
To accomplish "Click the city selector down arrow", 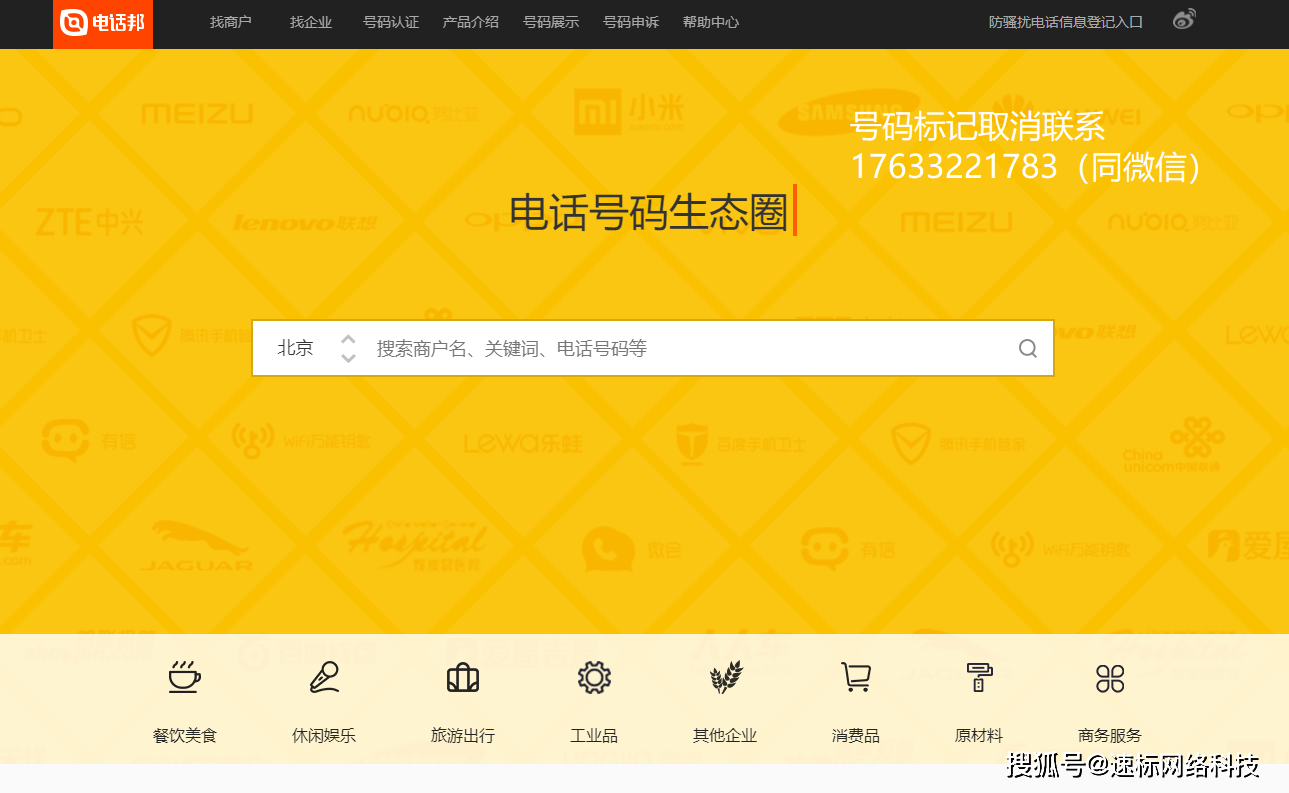I will coord(348,358).
